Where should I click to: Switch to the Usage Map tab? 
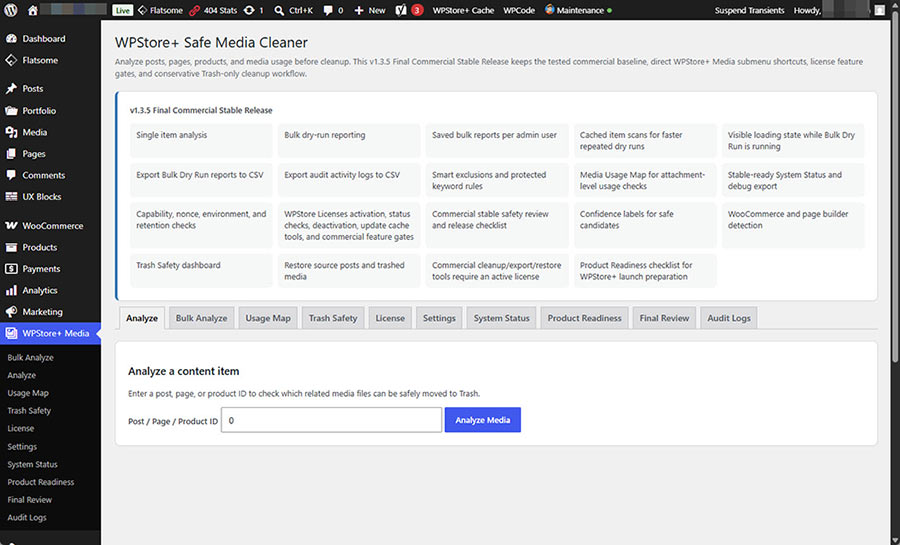pos(268,318)
